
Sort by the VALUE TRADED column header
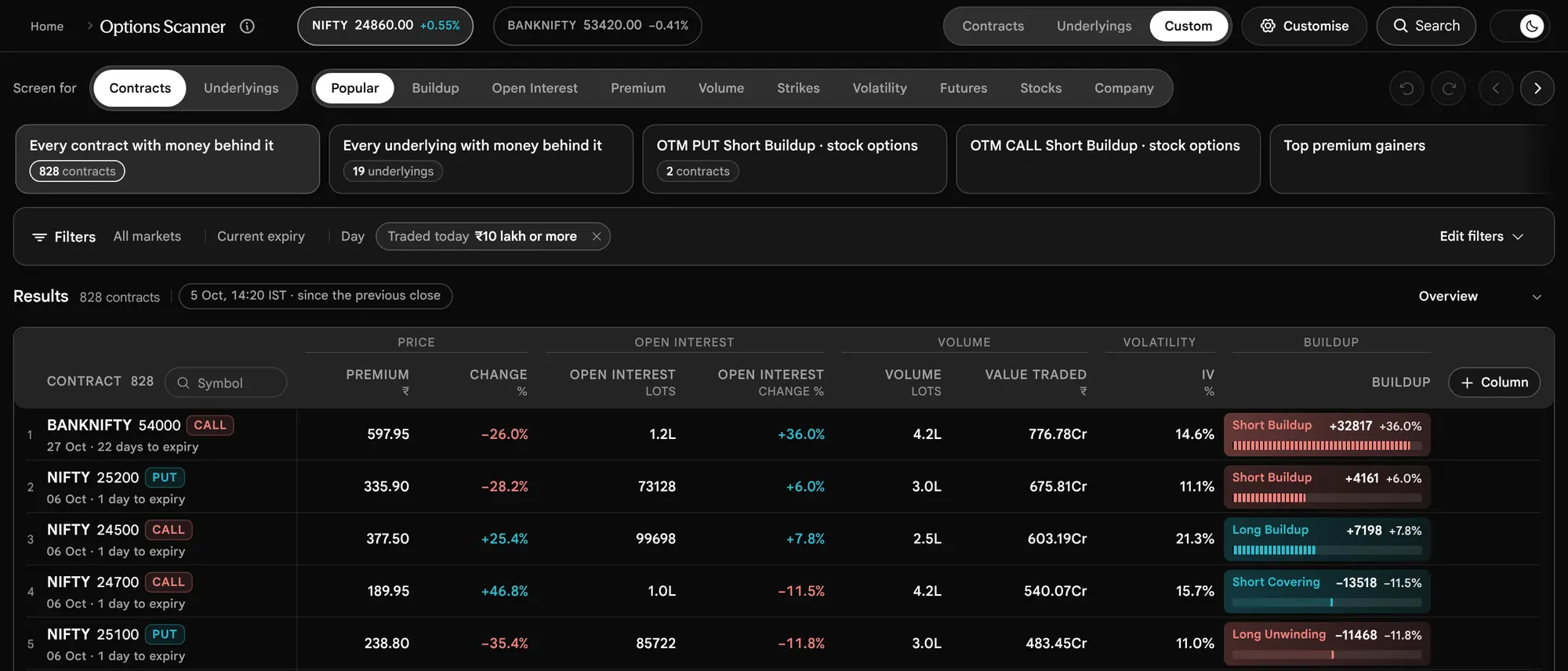[x=1035, y=382]
